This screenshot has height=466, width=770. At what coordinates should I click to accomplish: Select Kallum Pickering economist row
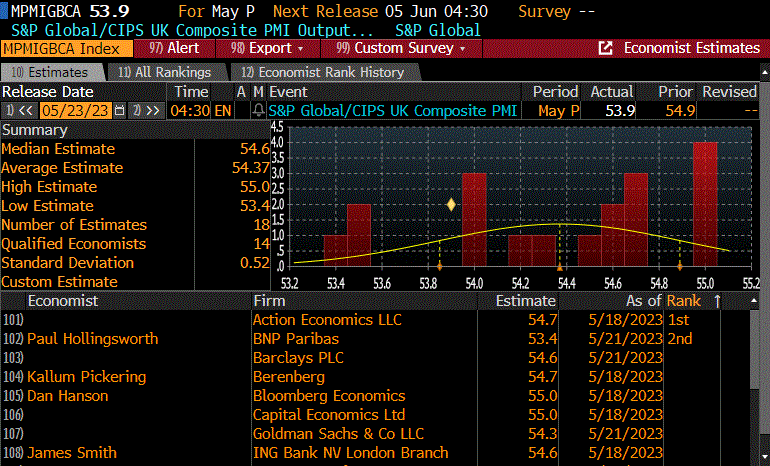click(86, 377)
